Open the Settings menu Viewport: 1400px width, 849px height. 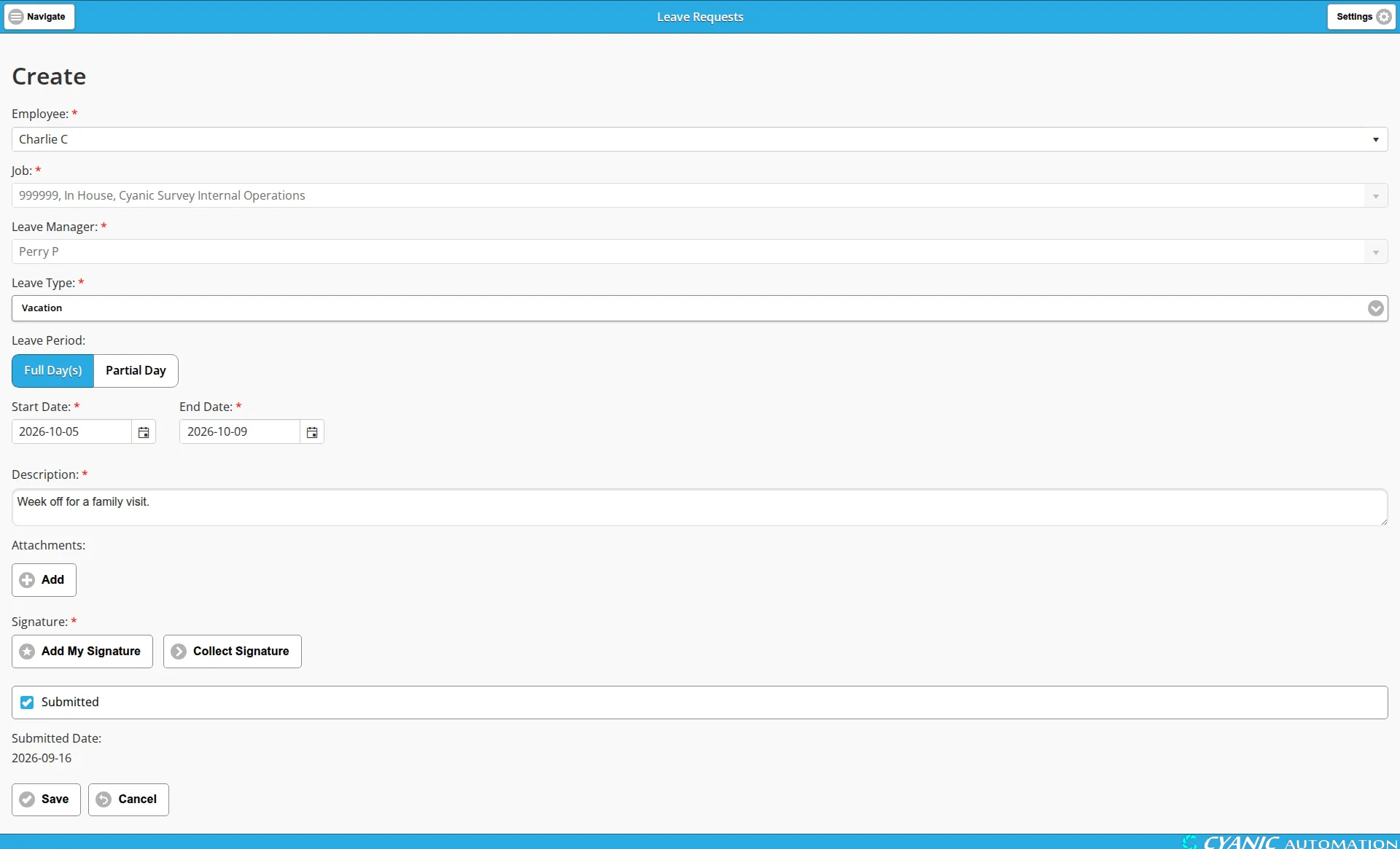[1361, 17]
